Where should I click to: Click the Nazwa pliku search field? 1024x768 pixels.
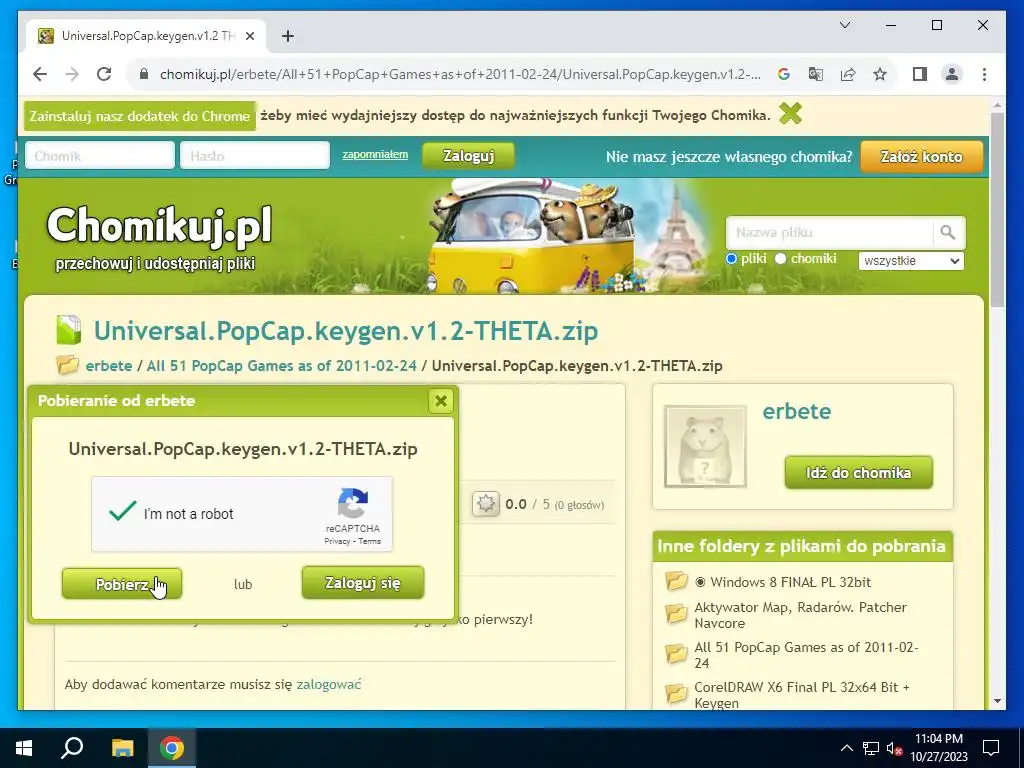click(x=829, y=232)
